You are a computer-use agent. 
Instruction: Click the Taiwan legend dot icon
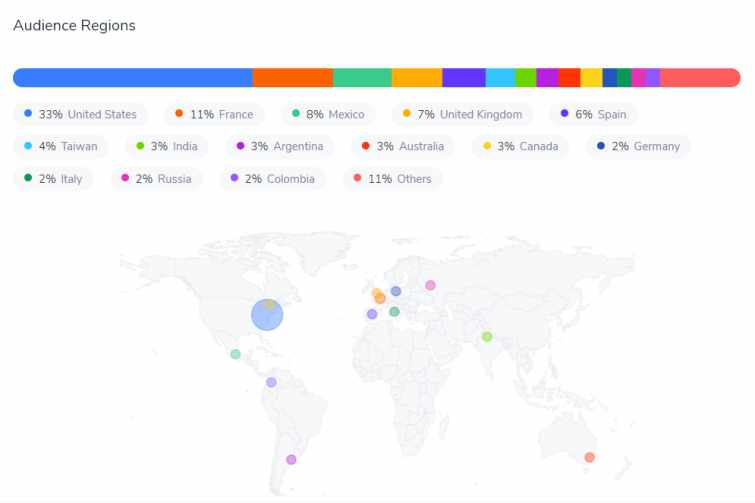tap(28, 145)
